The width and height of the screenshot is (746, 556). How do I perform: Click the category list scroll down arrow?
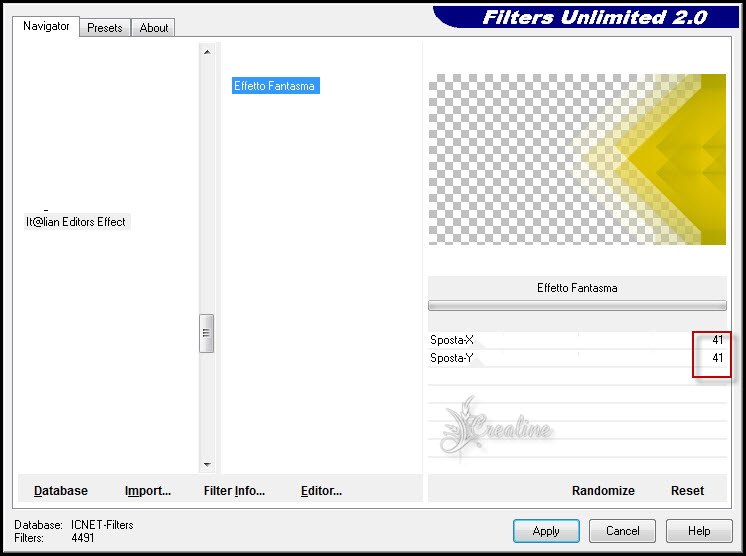pos(207,464)
